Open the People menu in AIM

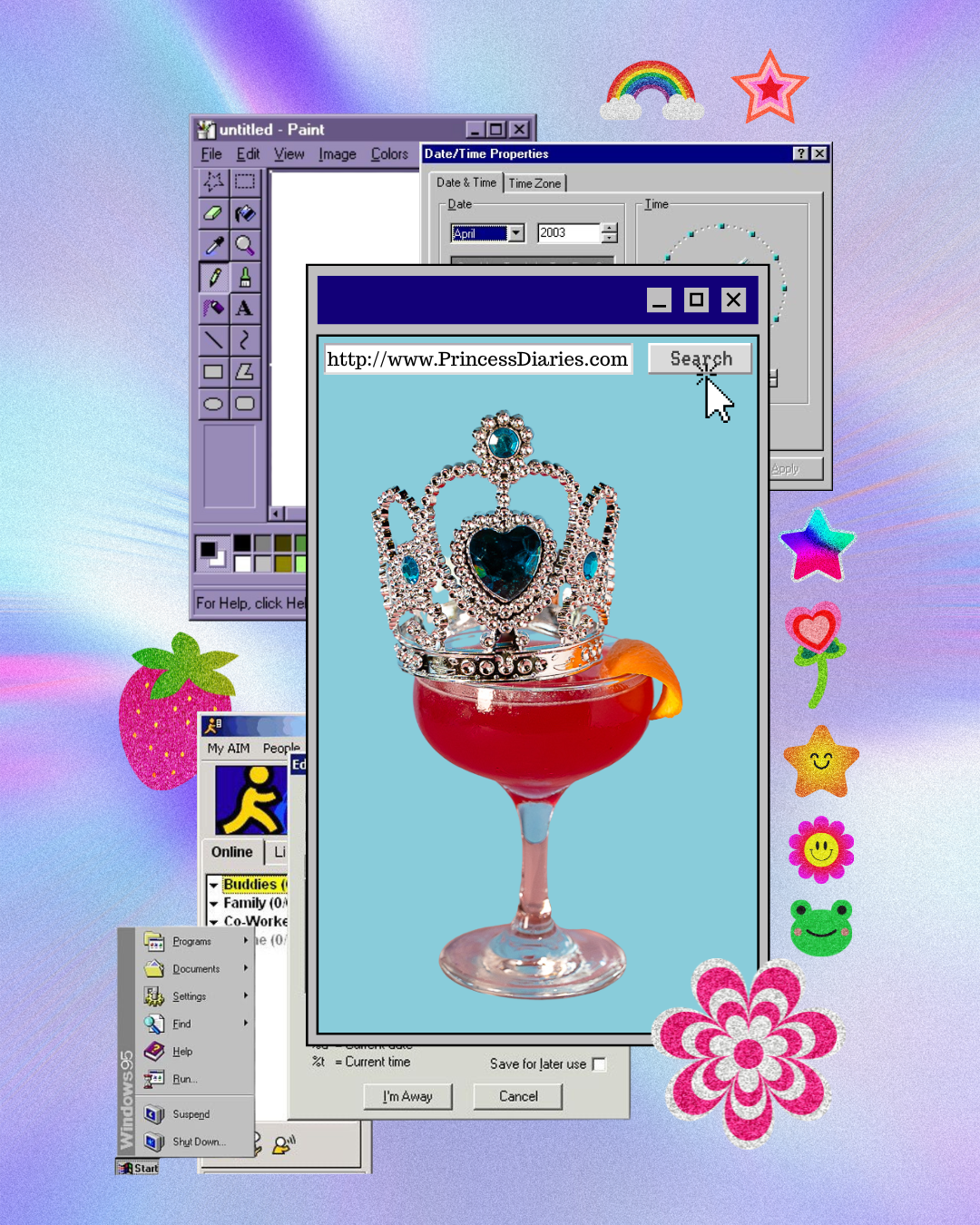click(x=281, y=749)
